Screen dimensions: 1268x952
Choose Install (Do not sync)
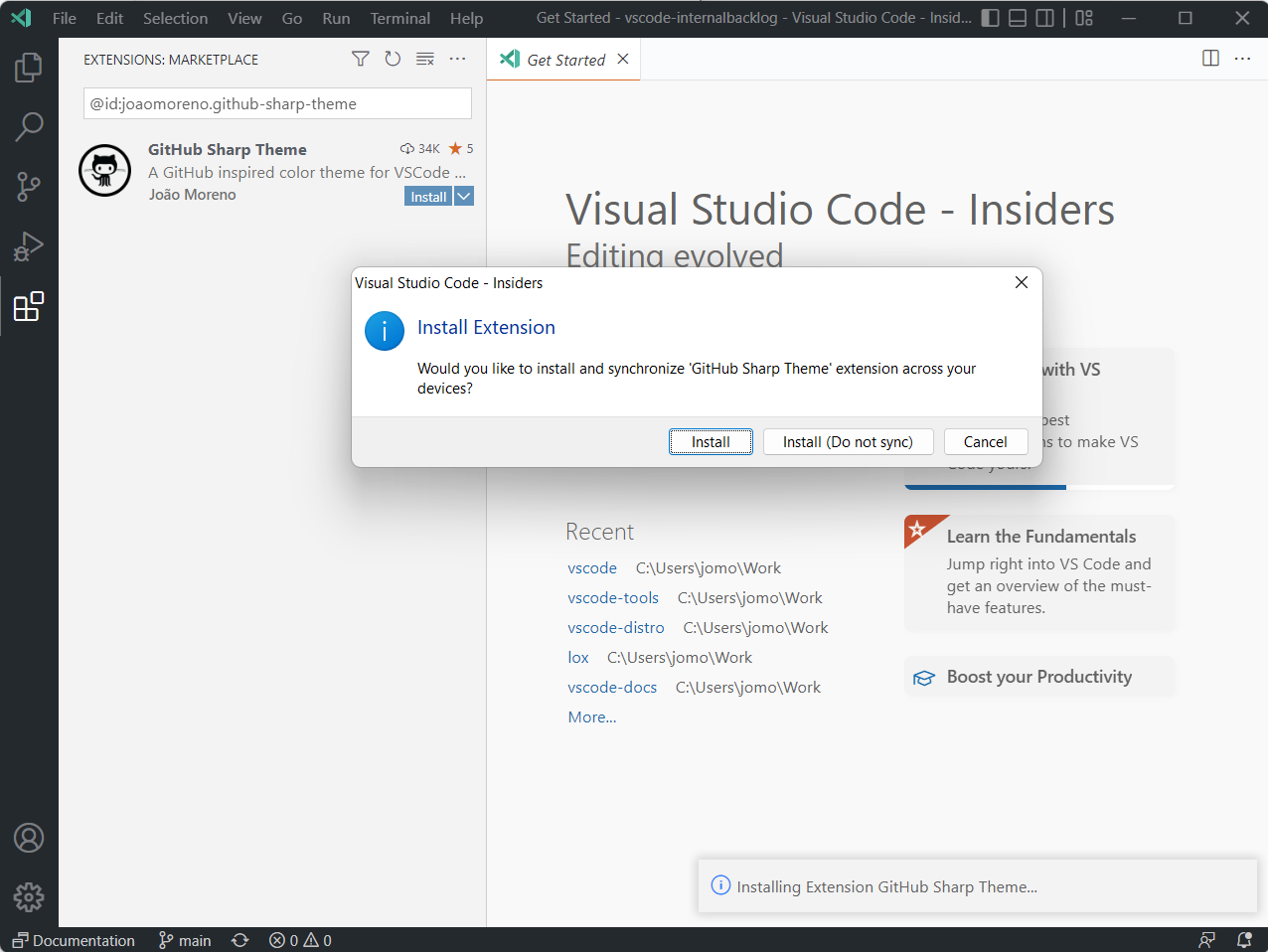pyautogui.click(x=848, y=442)
